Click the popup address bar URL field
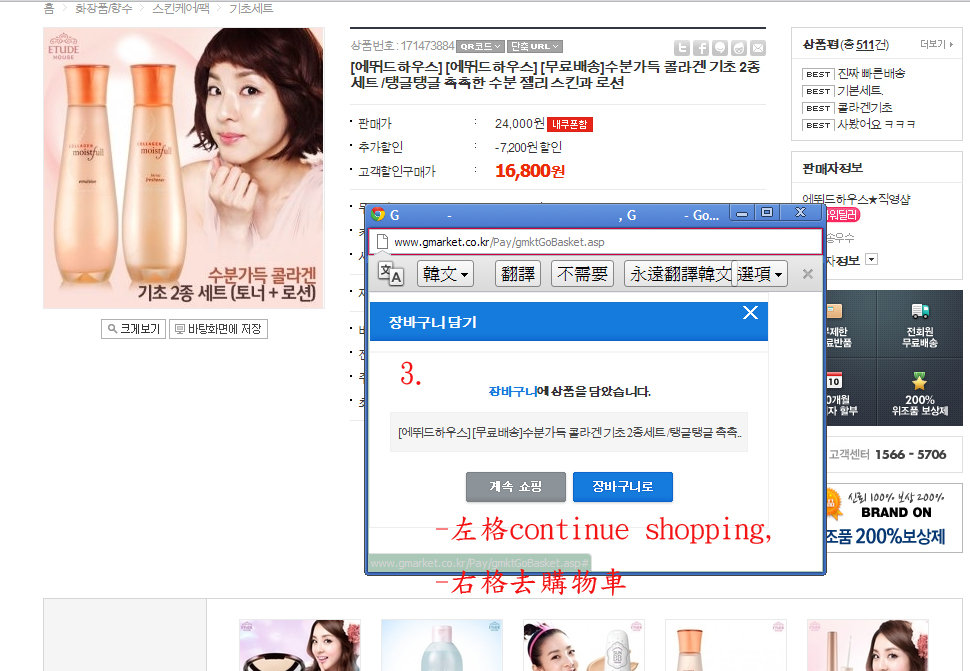Viewport: 970px width, 671px height. click(595, 242)
